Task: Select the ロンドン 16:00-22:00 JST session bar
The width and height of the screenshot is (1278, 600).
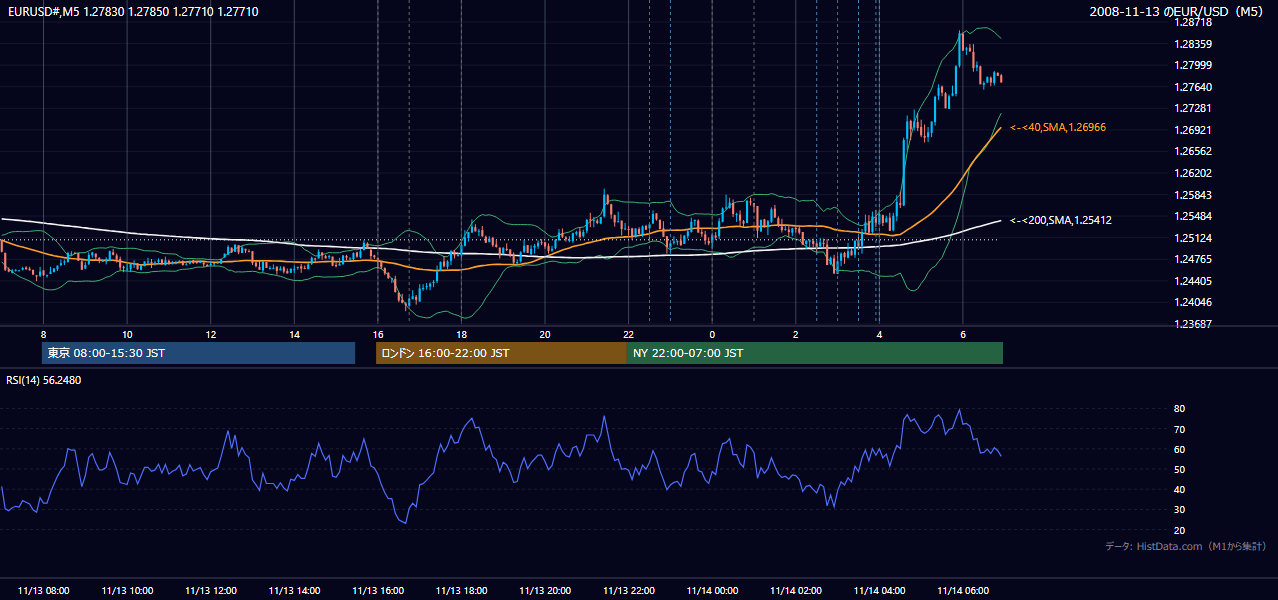Action: (x=501, y=353)
